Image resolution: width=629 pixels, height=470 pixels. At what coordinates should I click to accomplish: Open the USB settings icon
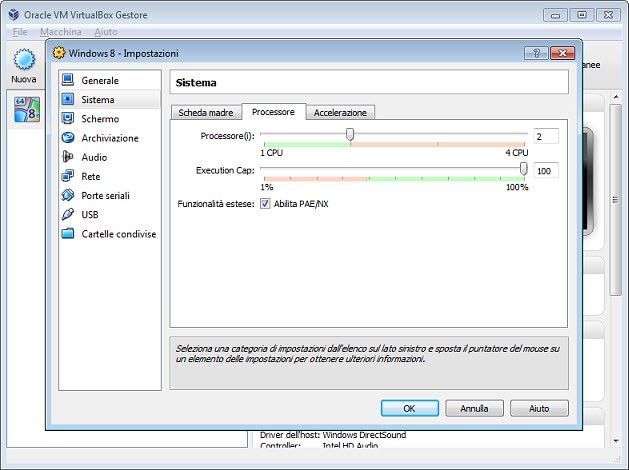click(68, 214)
